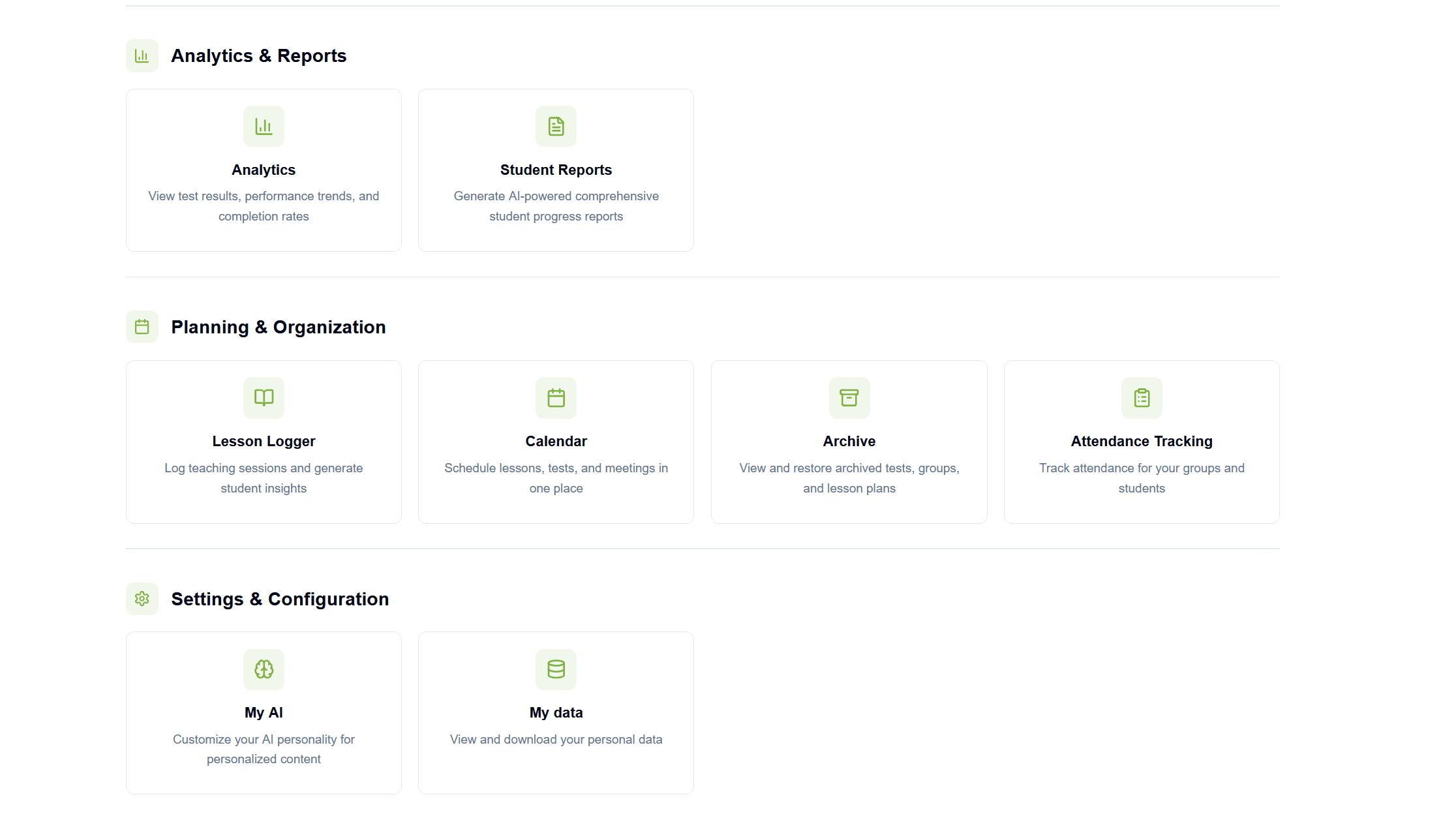Image resolution: width=1456 pixels, height=818 pixels.
Task: Click the Analytics bar chart card icon
Action: 264,126
